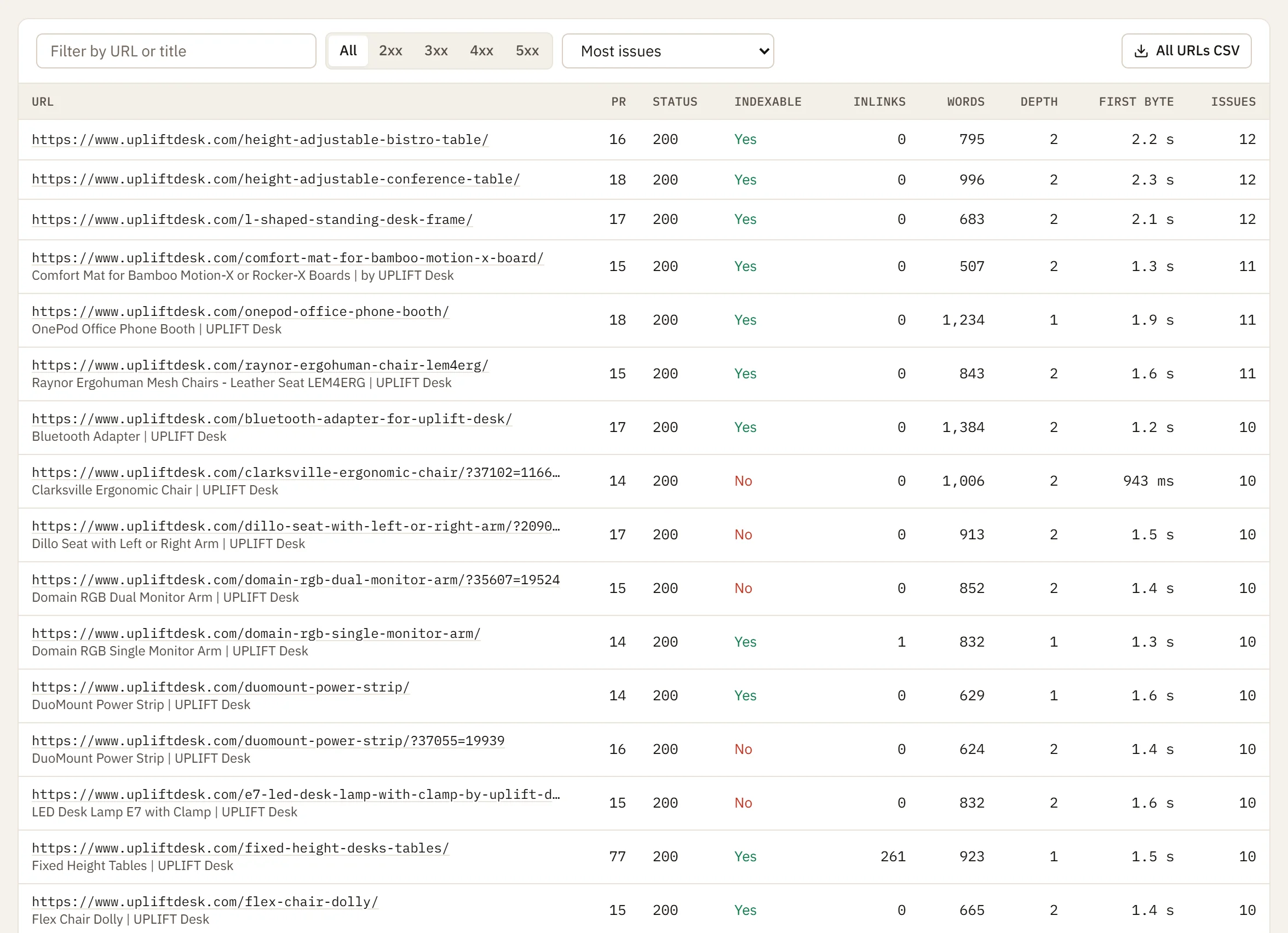Image resolution: width=1288 pixels, height=933 pixels.
Task: Open the duomount-power-strip/ URL without query string
Action: coord(221,687)
